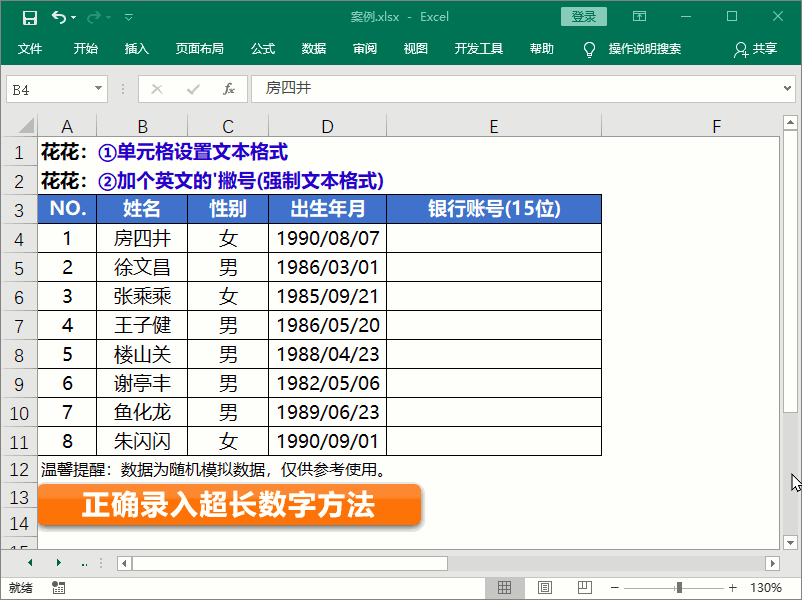
Task: Click the Redo arrow icon
Action: pyautogui.click(x=94, y=18)
